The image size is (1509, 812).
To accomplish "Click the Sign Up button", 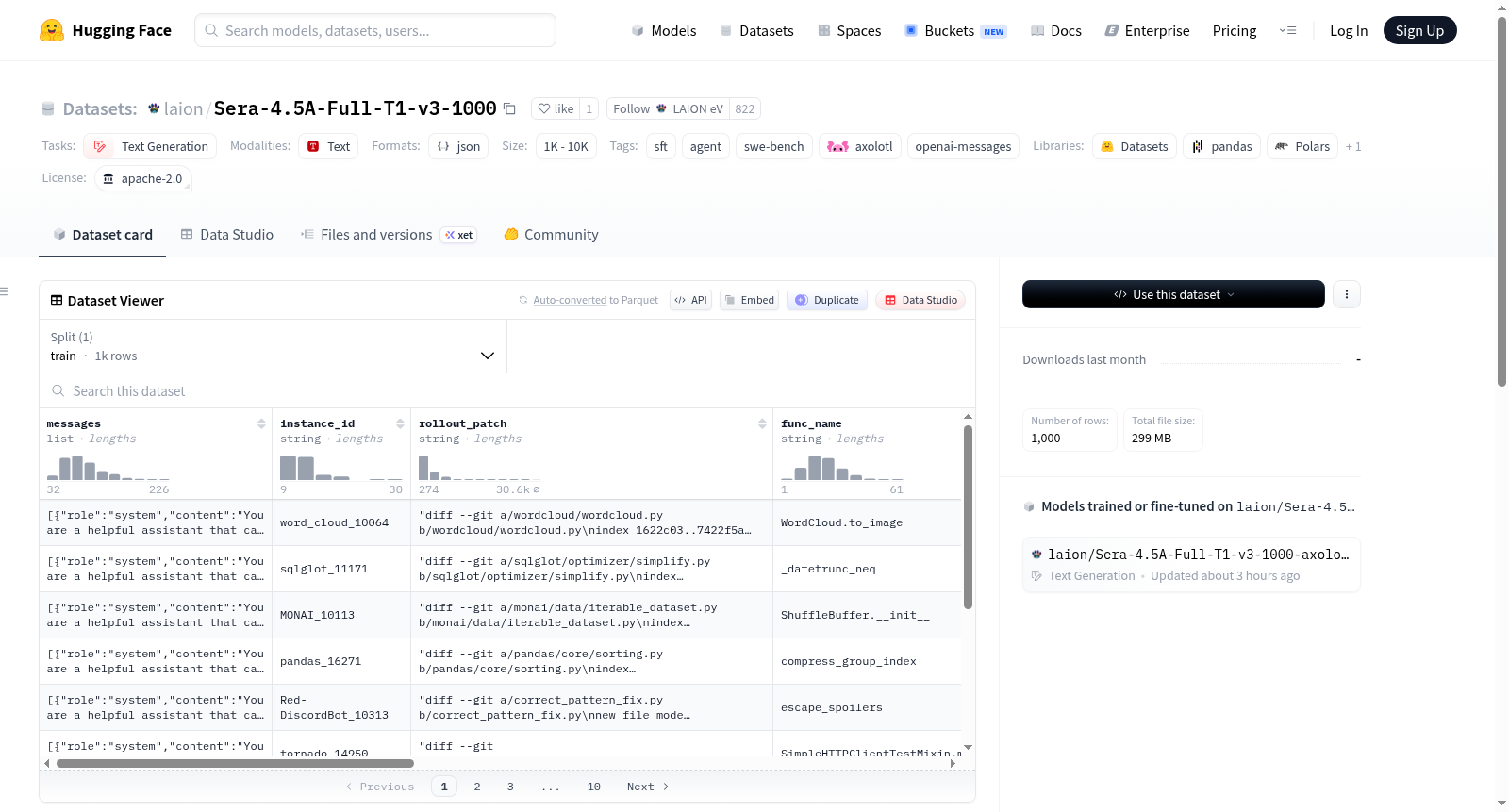I will coord(1419,30).
